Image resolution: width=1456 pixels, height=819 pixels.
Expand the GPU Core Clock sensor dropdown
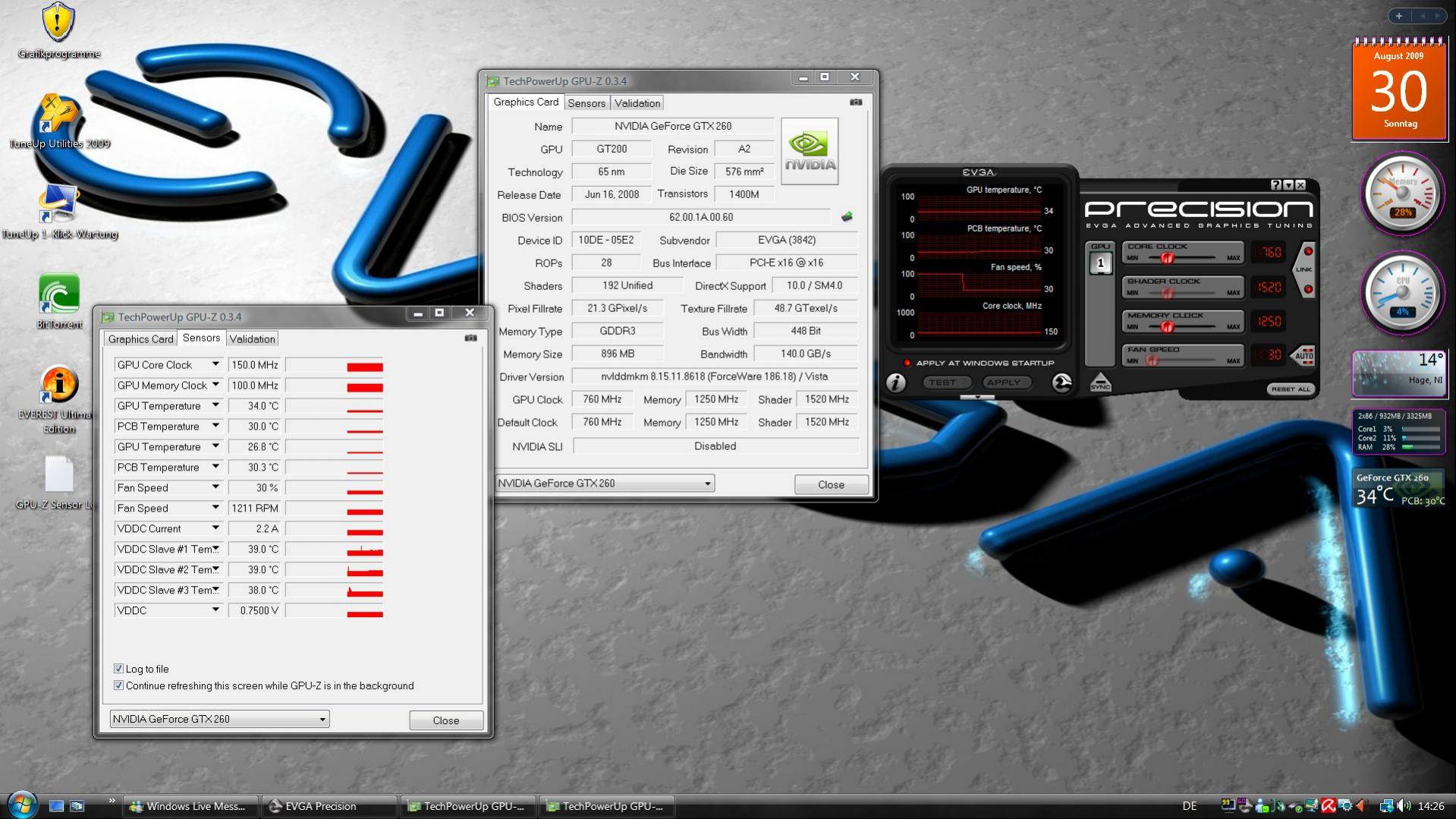(215, 364)
